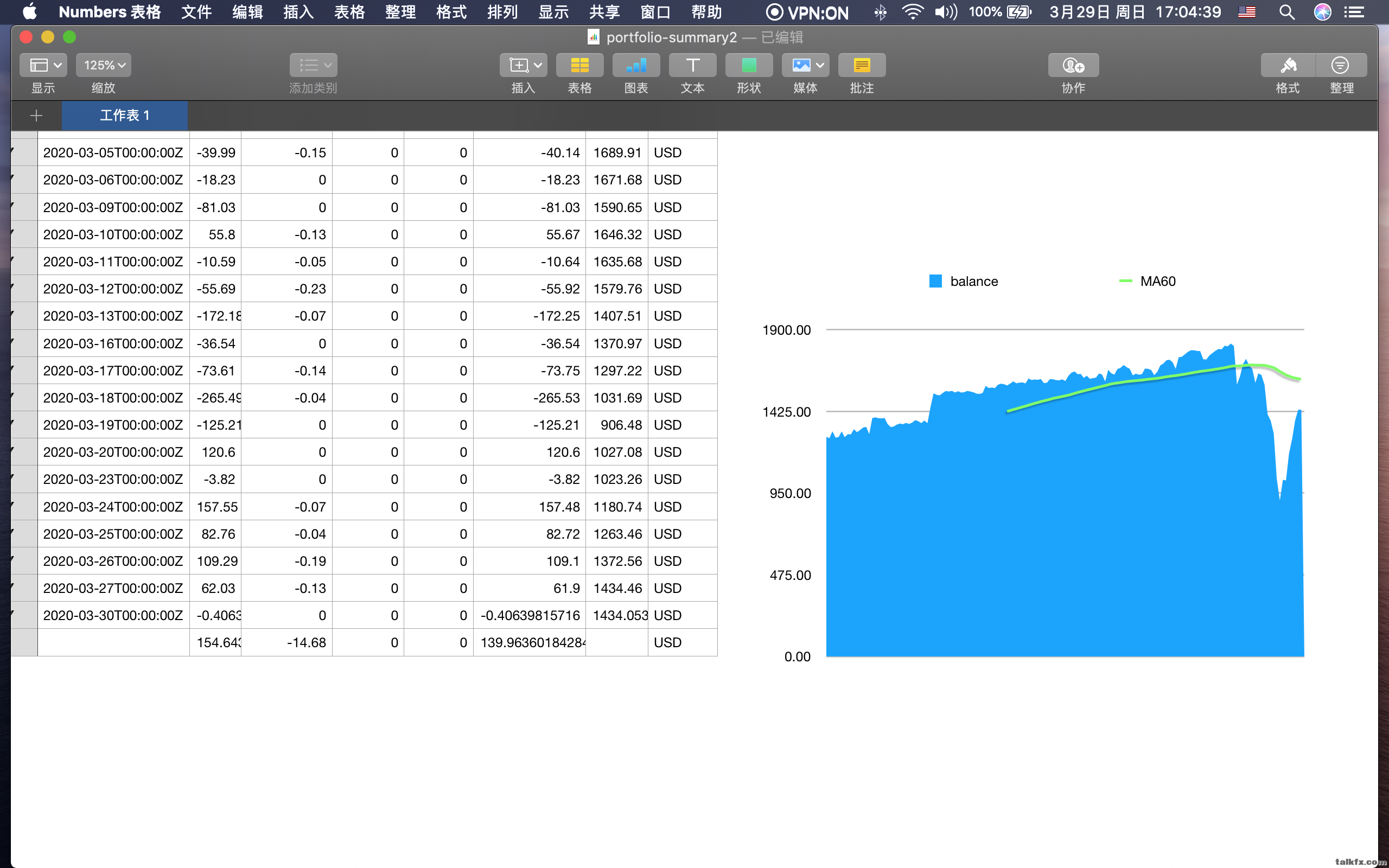Screen dimensions: 1389x868
Task: Open the Numbers 表格 menu
Action: [110, 12]
